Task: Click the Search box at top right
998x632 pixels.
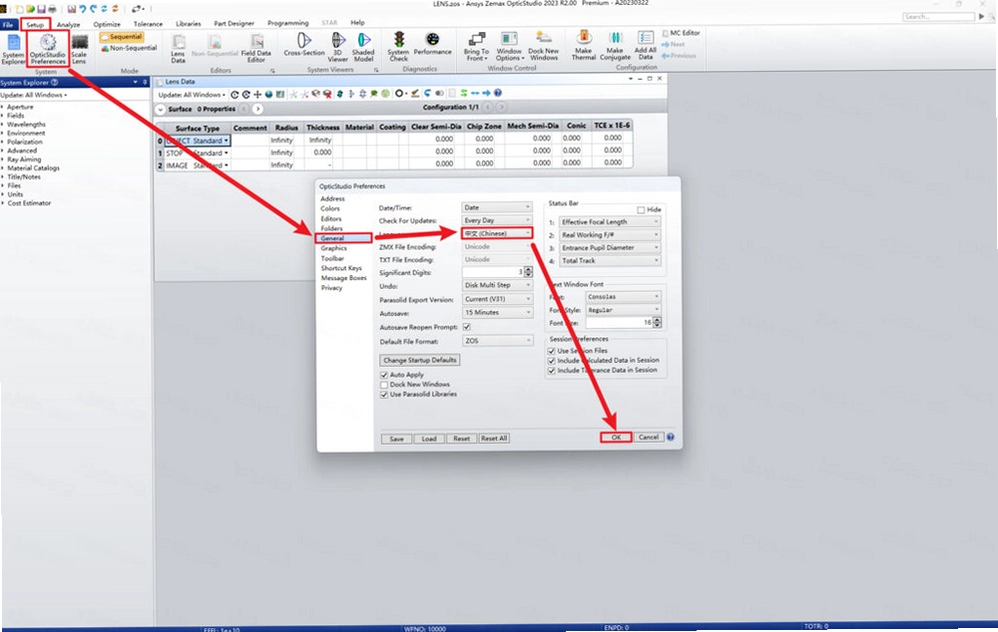Action: (x=938, y=17)
